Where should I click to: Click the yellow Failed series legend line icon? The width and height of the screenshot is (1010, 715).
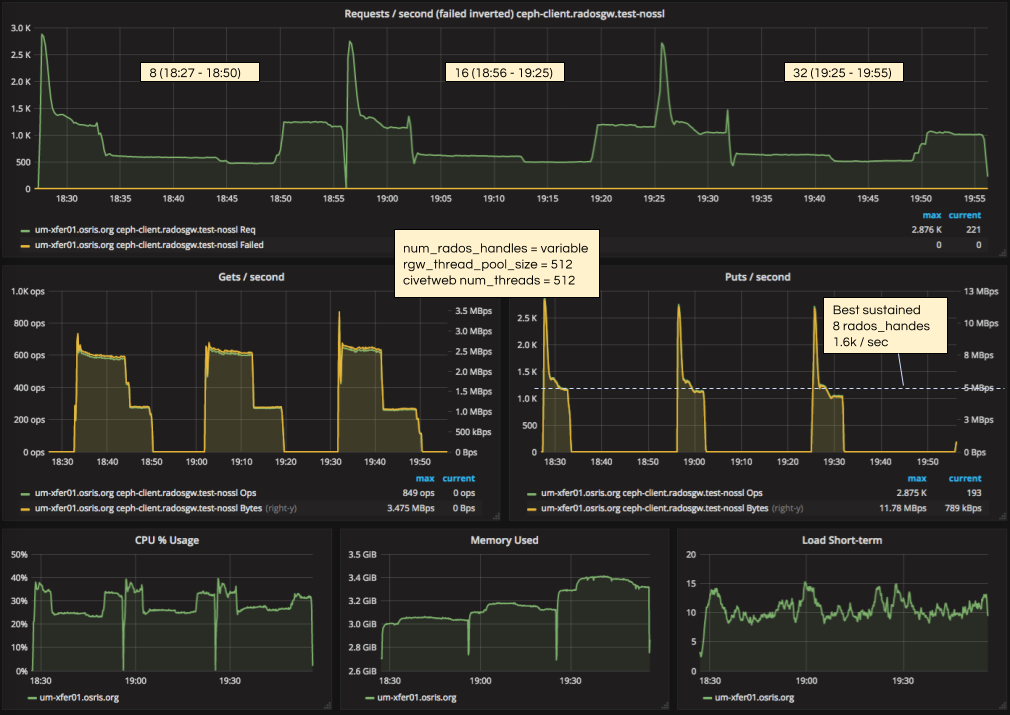[24, 243]
